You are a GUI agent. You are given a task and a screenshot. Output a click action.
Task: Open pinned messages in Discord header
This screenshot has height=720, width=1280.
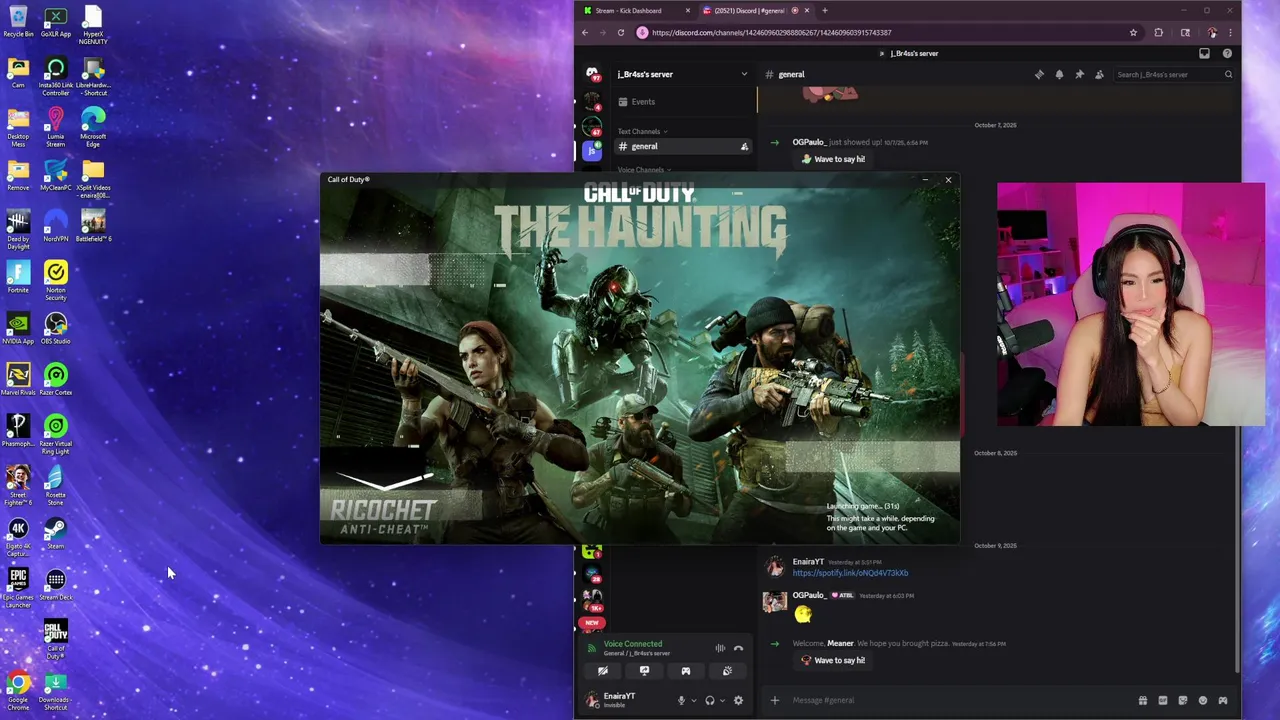coord(1079,74)
